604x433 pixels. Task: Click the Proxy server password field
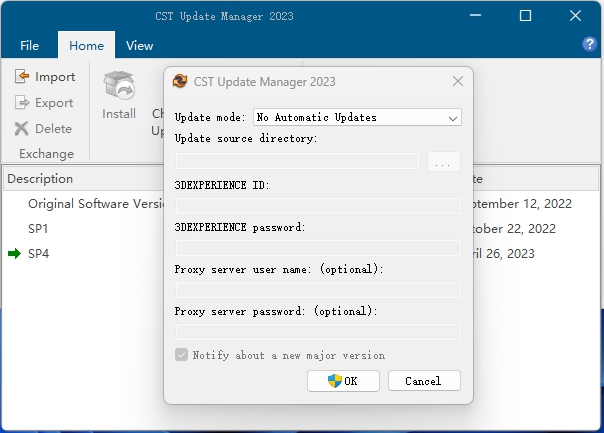tap(318, 332)
